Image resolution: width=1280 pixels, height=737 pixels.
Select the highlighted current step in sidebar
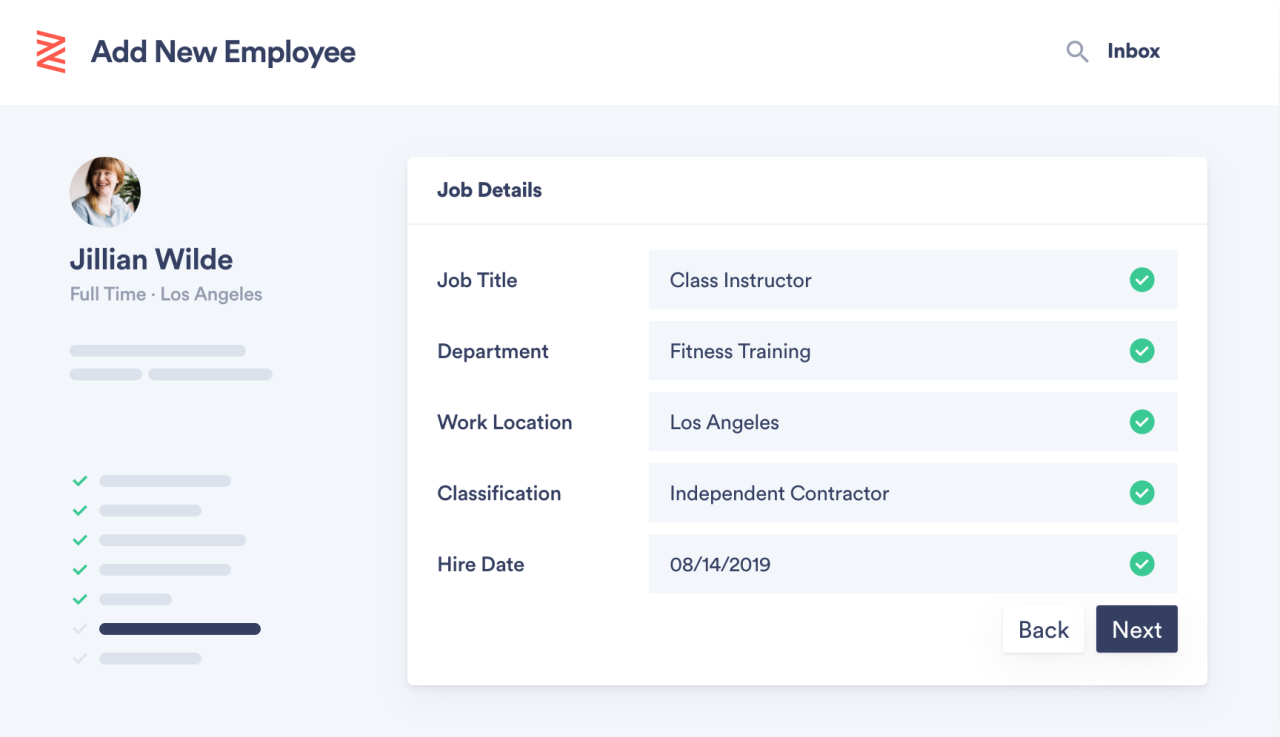click(x=180, y=629)
